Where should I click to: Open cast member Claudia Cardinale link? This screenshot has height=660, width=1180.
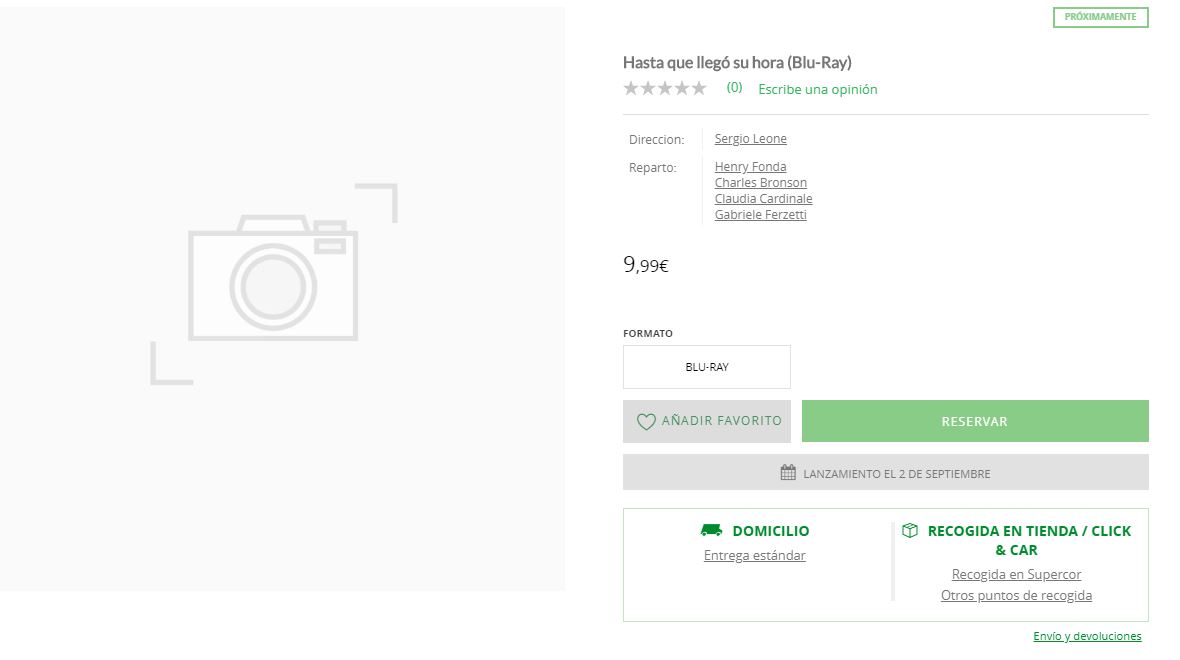[x=763, y=198]
